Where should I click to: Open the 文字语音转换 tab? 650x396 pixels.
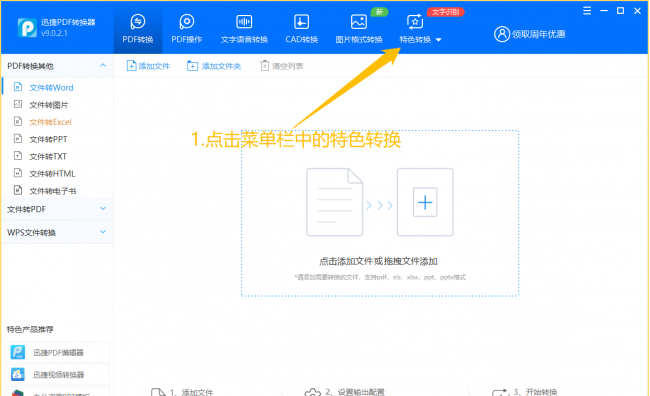(244, 28)
